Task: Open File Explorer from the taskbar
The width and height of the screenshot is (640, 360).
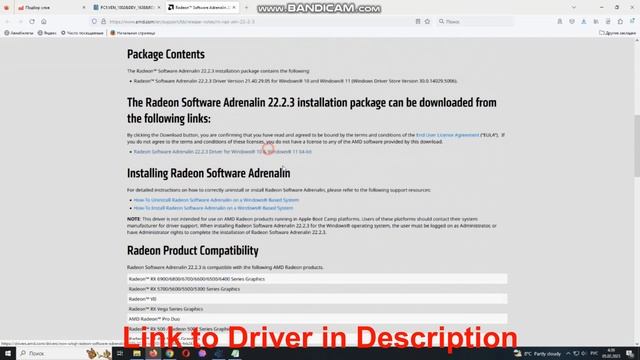Action: 137,353
